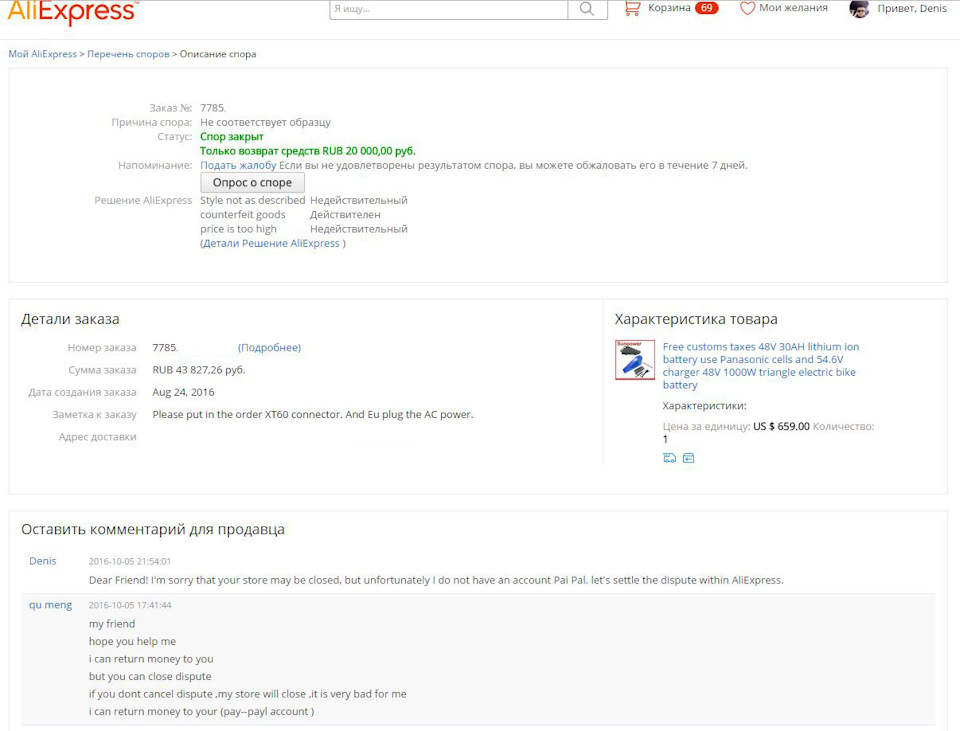Click the timestamp "2016-10-05 17:41:44"
Viewport: 960px width, 731px height.
130,605
